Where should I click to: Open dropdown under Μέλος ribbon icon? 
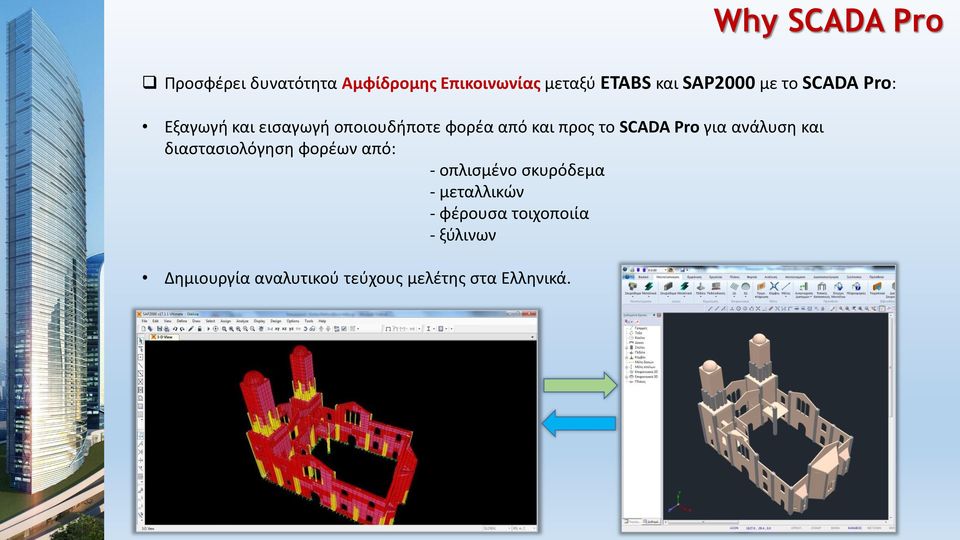coord(786,297)
